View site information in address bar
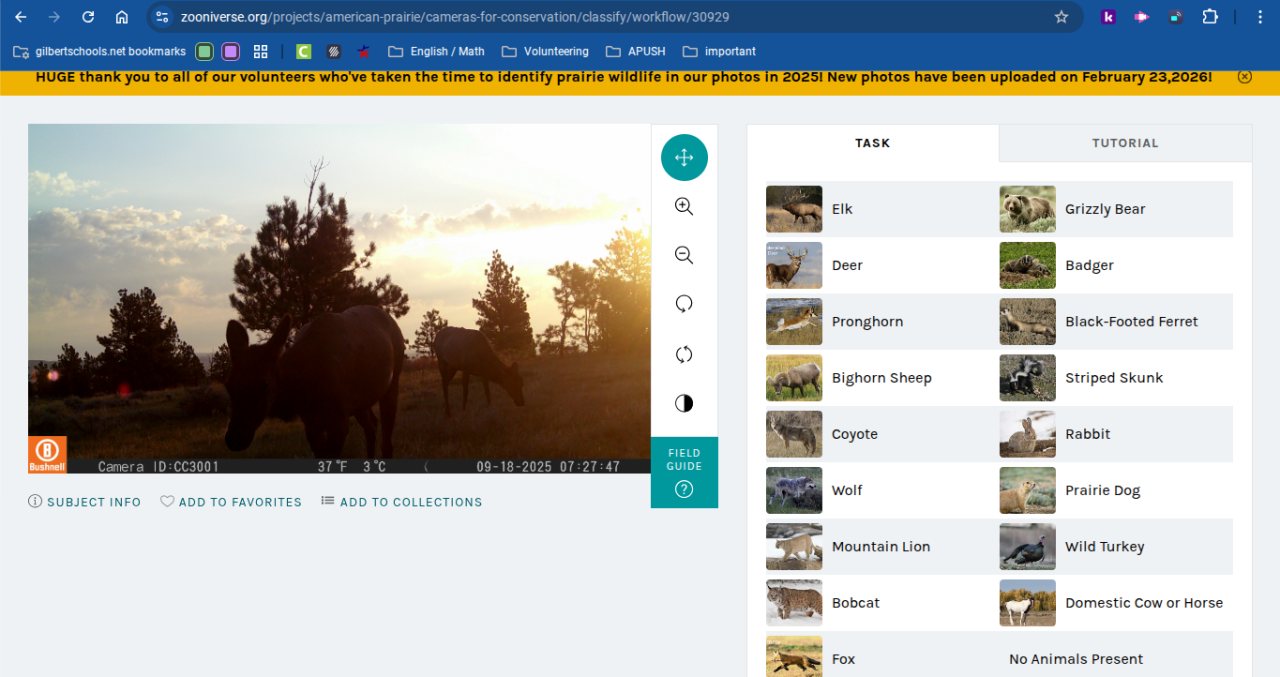 point(162,17)
